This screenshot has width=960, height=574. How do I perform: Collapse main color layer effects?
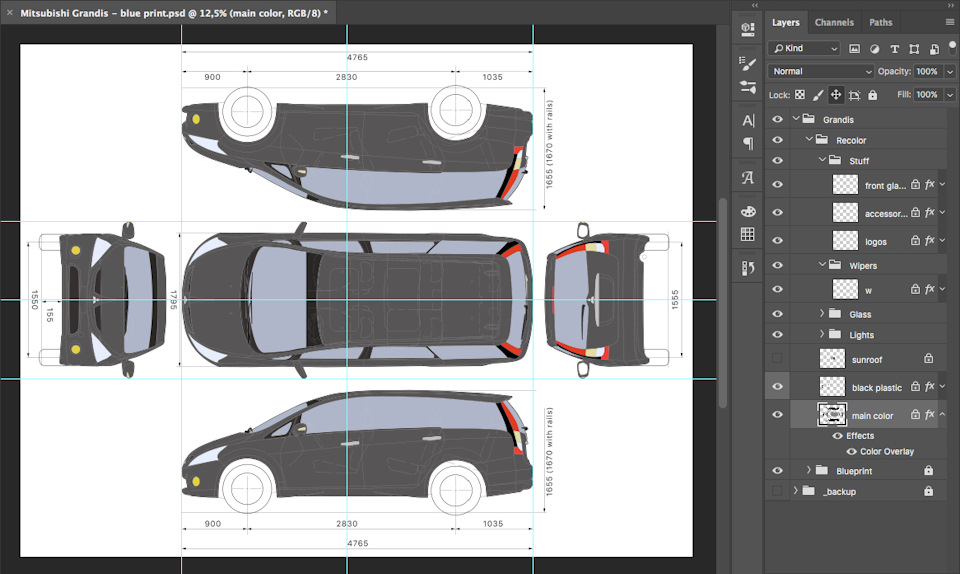click(x=943, y=414)
